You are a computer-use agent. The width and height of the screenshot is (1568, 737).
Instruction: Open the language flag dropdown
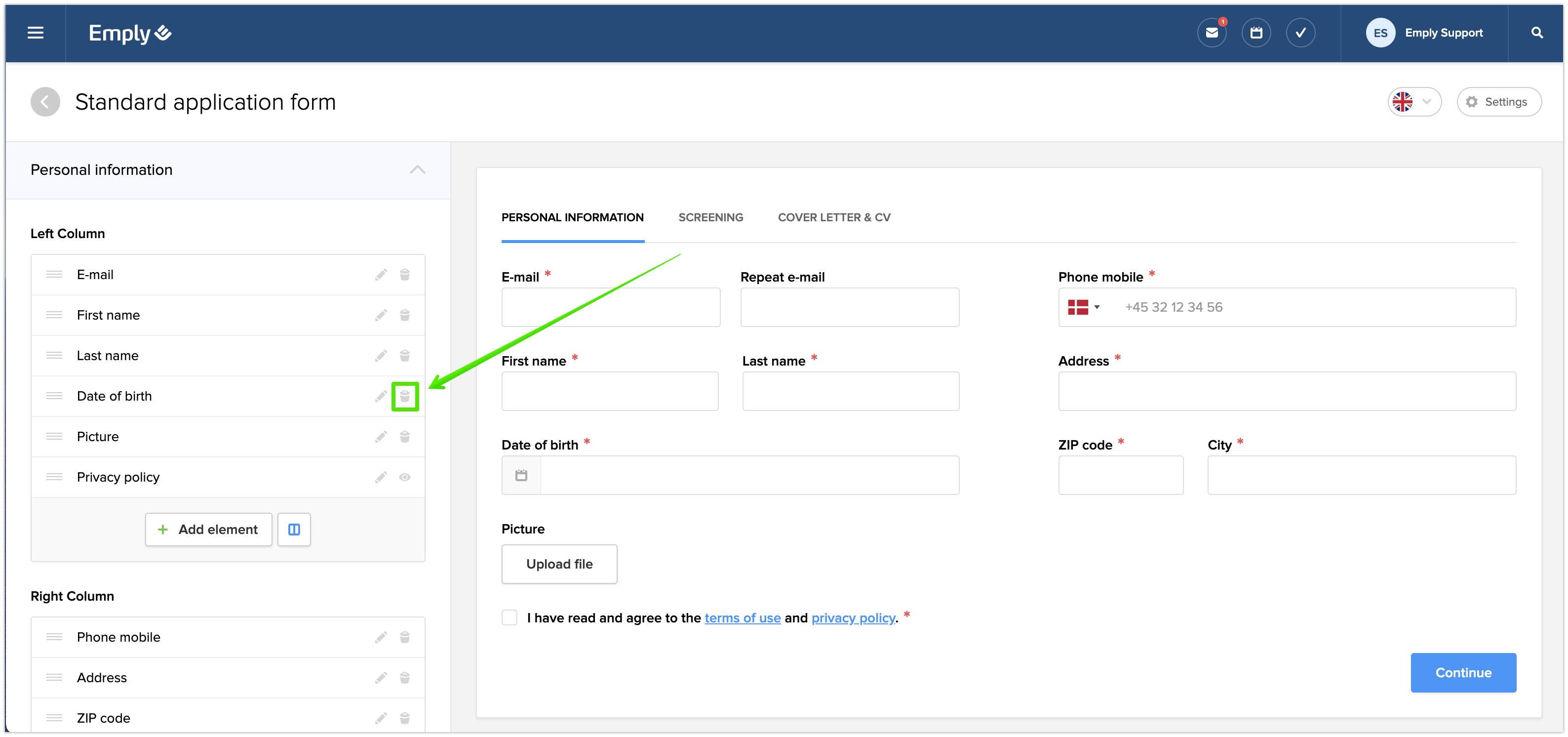[x=1413, y=102]
